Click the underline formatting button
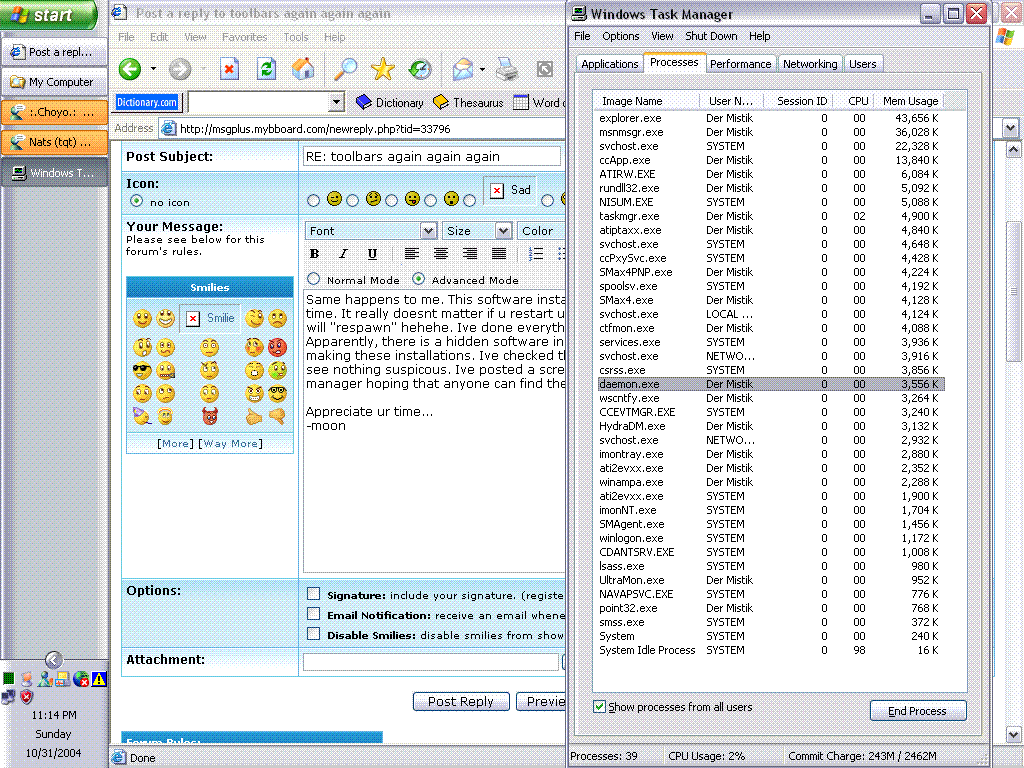 [372, 254]
